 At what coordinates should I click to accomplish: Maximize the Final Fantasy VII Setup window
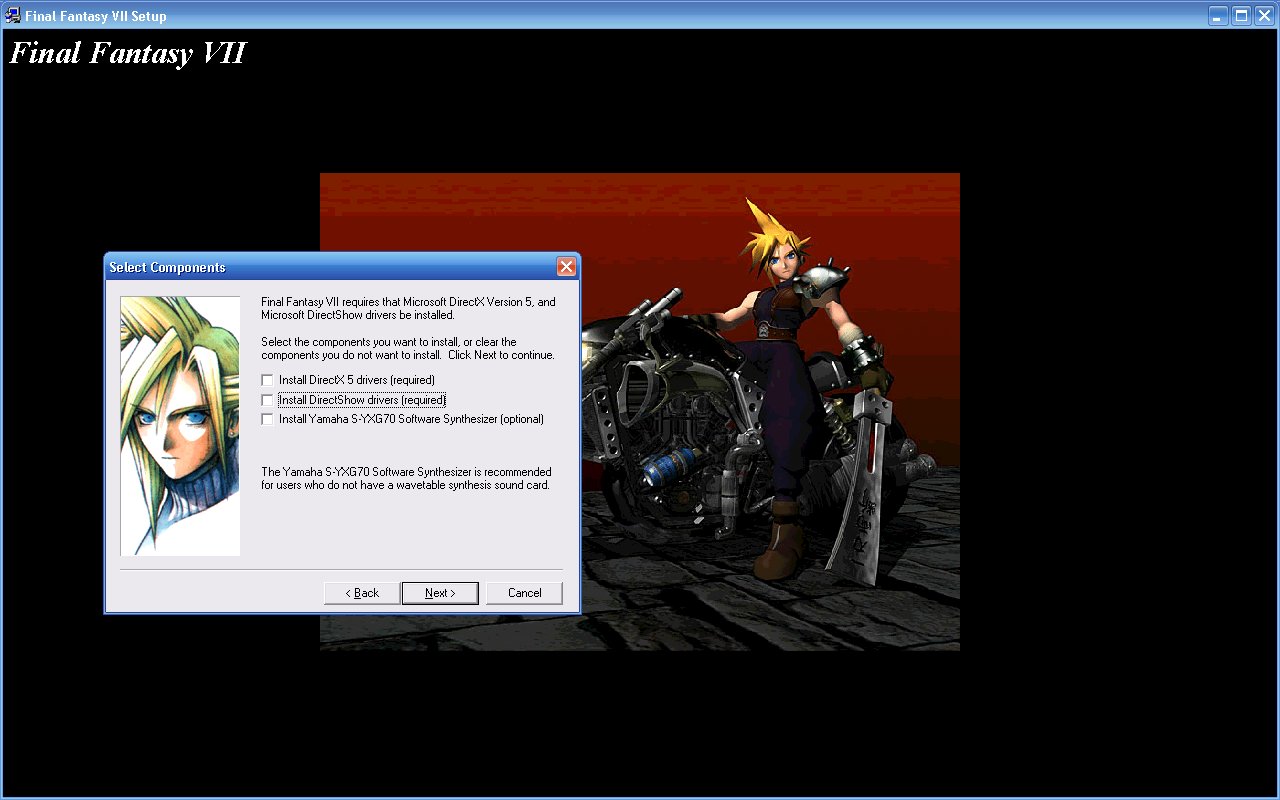1241,15
